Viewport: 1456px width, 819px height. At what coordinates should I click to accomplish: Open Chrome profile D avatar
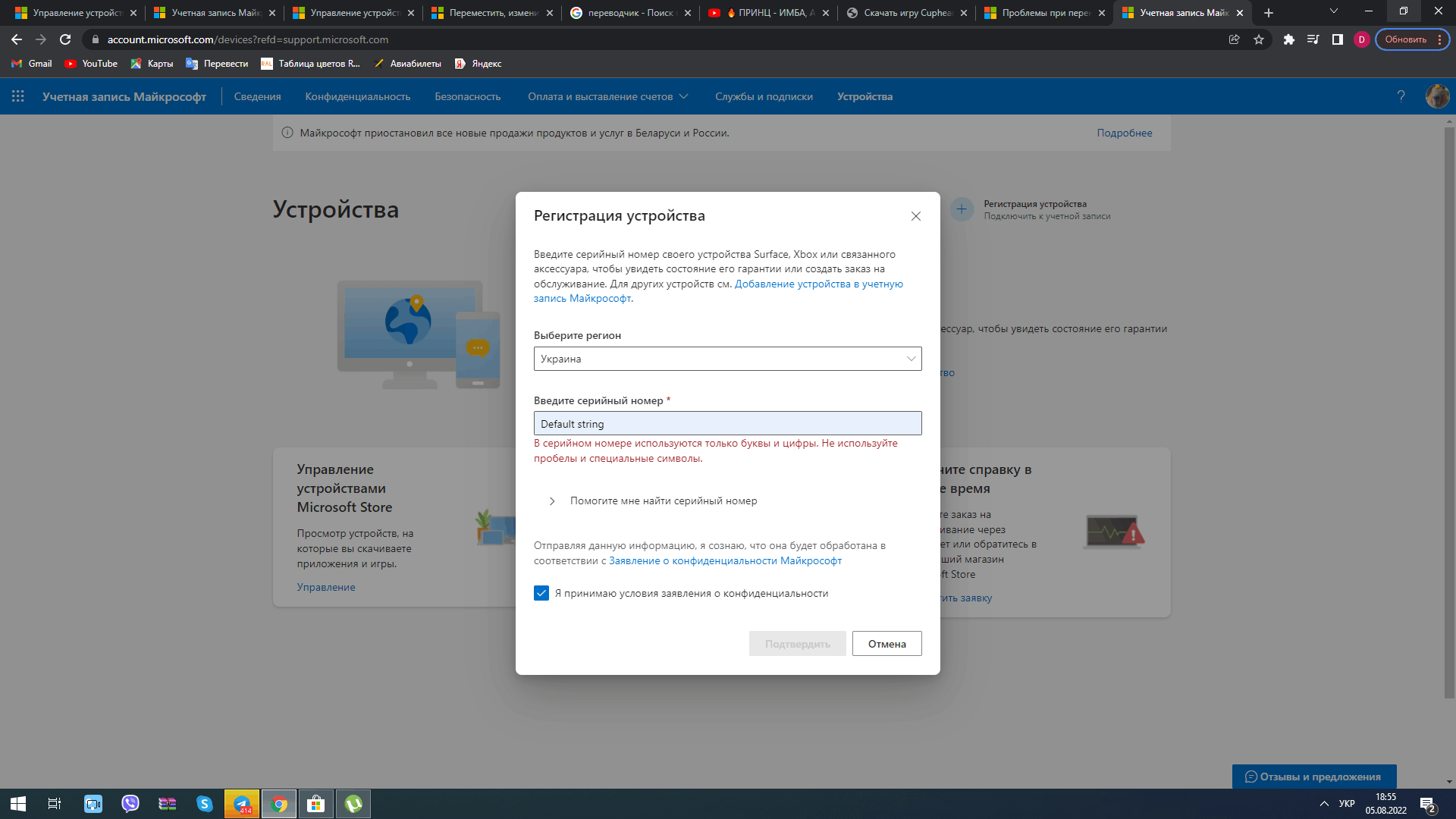click(1361, 39)
